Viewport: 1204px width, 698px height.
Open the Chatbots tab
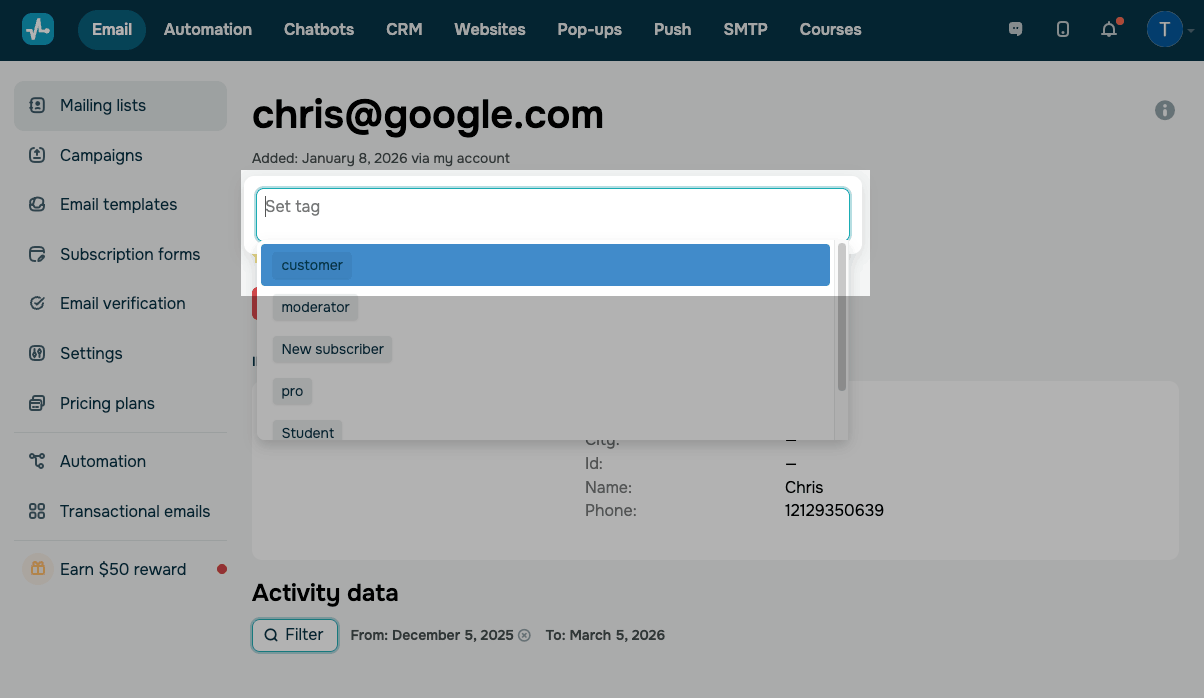pyautogui.click(x=319, y=29)
